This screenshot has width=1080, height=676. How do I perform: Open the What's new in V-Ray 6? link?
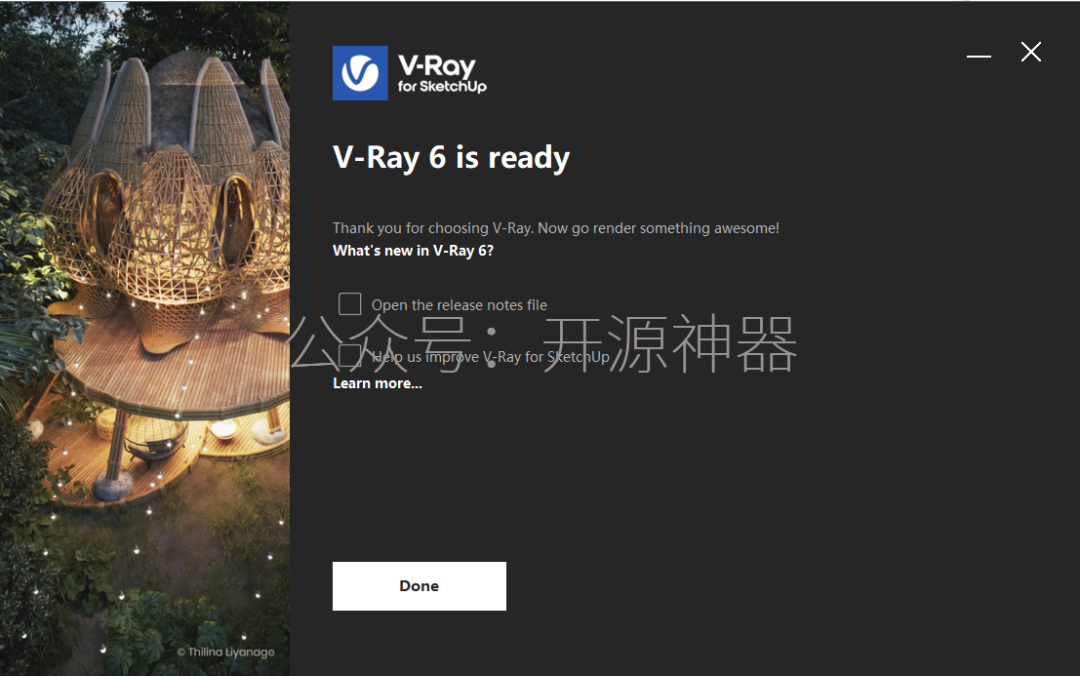413,251
